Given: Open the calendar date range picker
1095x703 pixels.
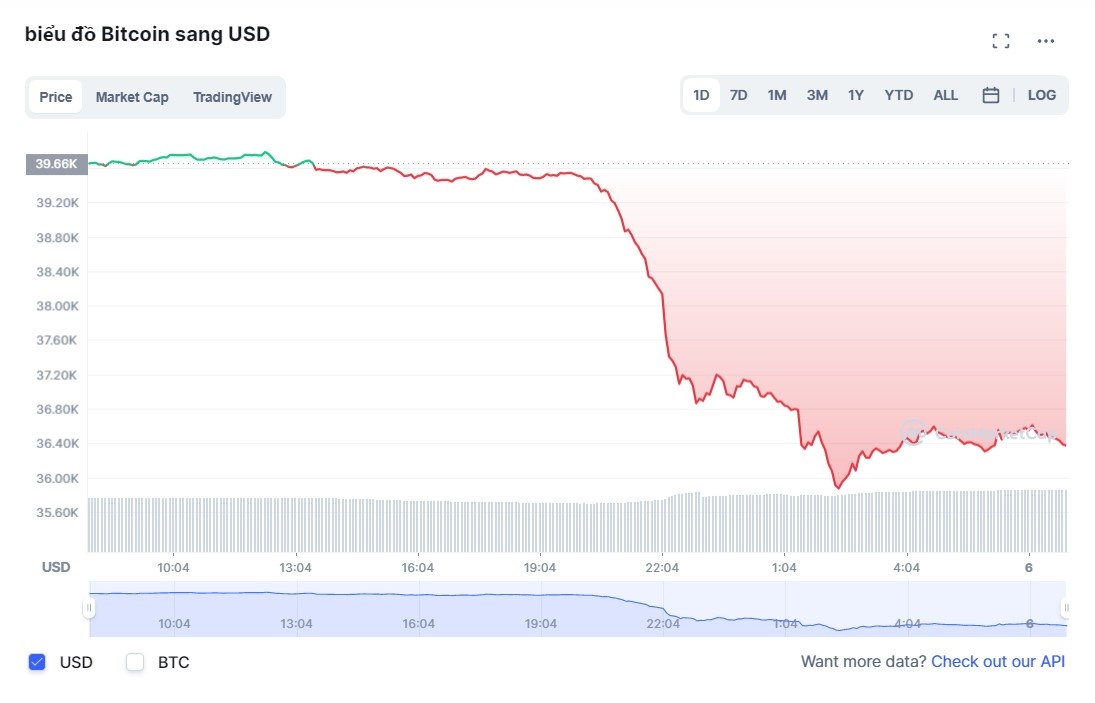Looking at the screenshot, I should pos(990,94).
